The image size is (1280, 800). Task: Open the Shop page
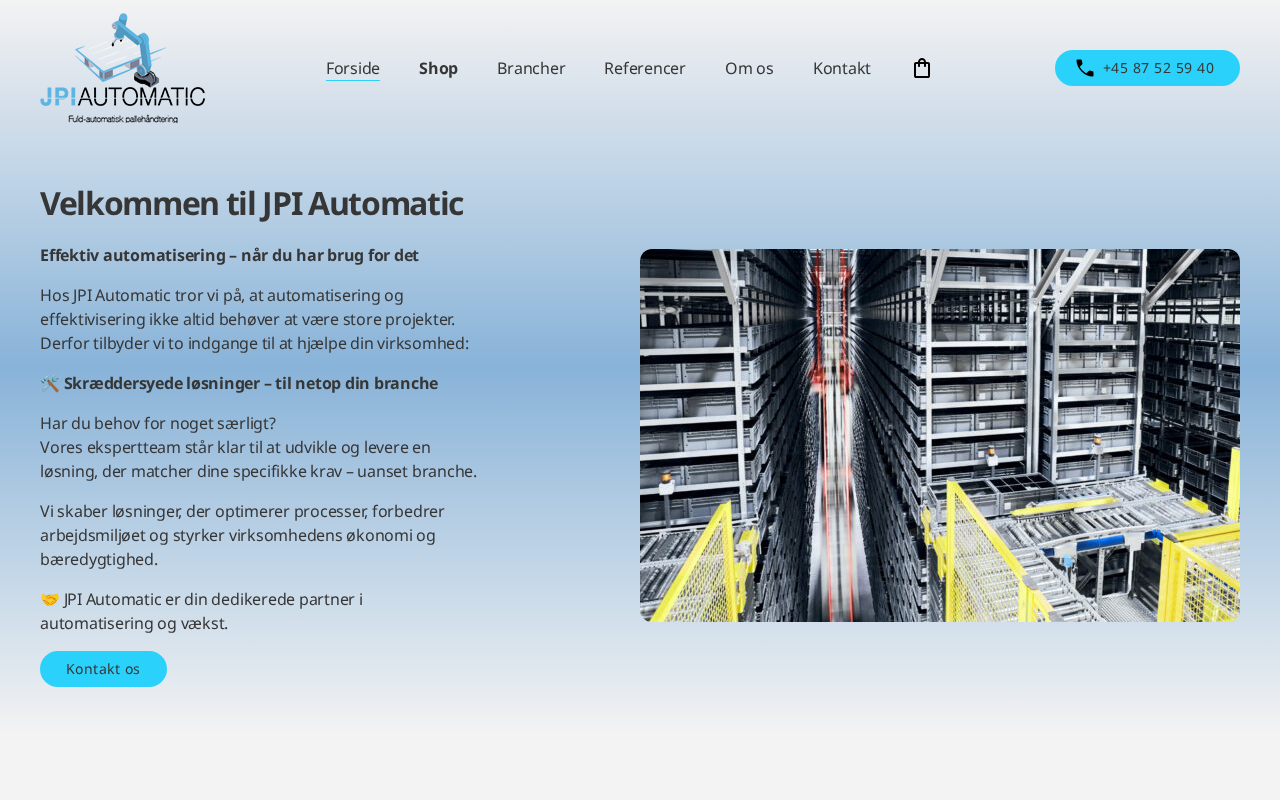(x=438, y=68)
